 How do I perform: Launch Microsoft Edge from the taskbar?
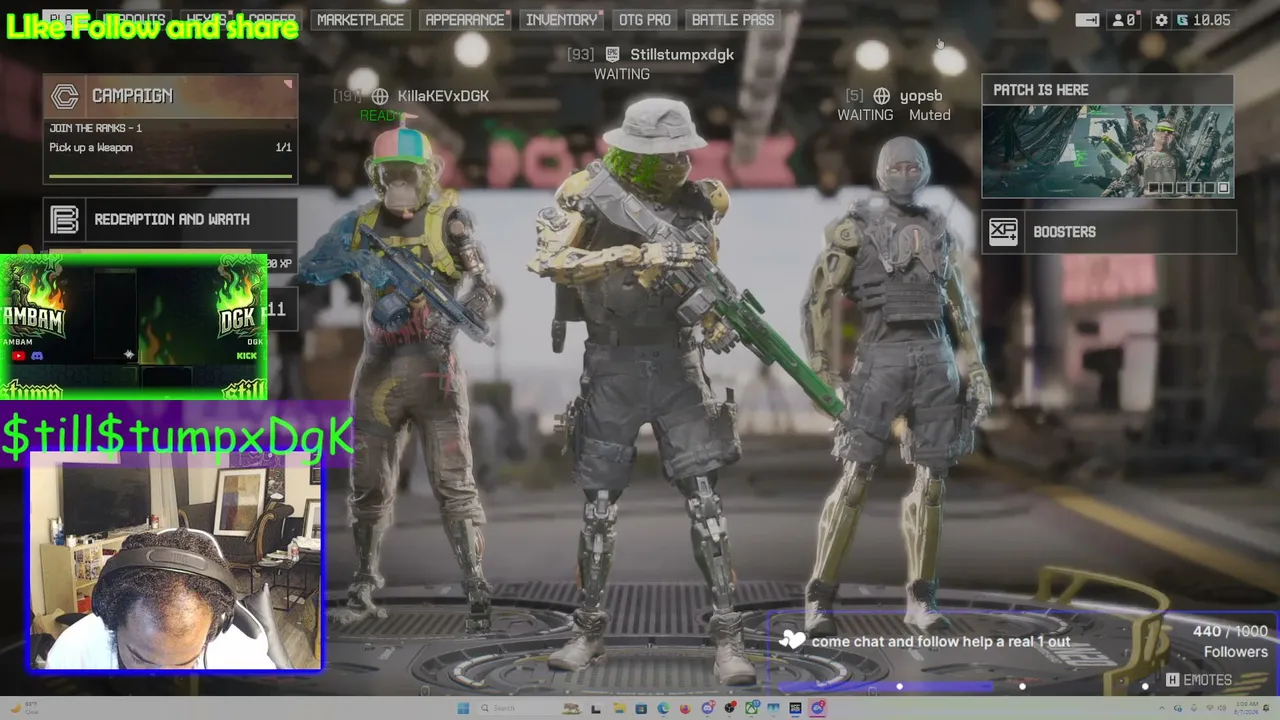tap(663, 709)
